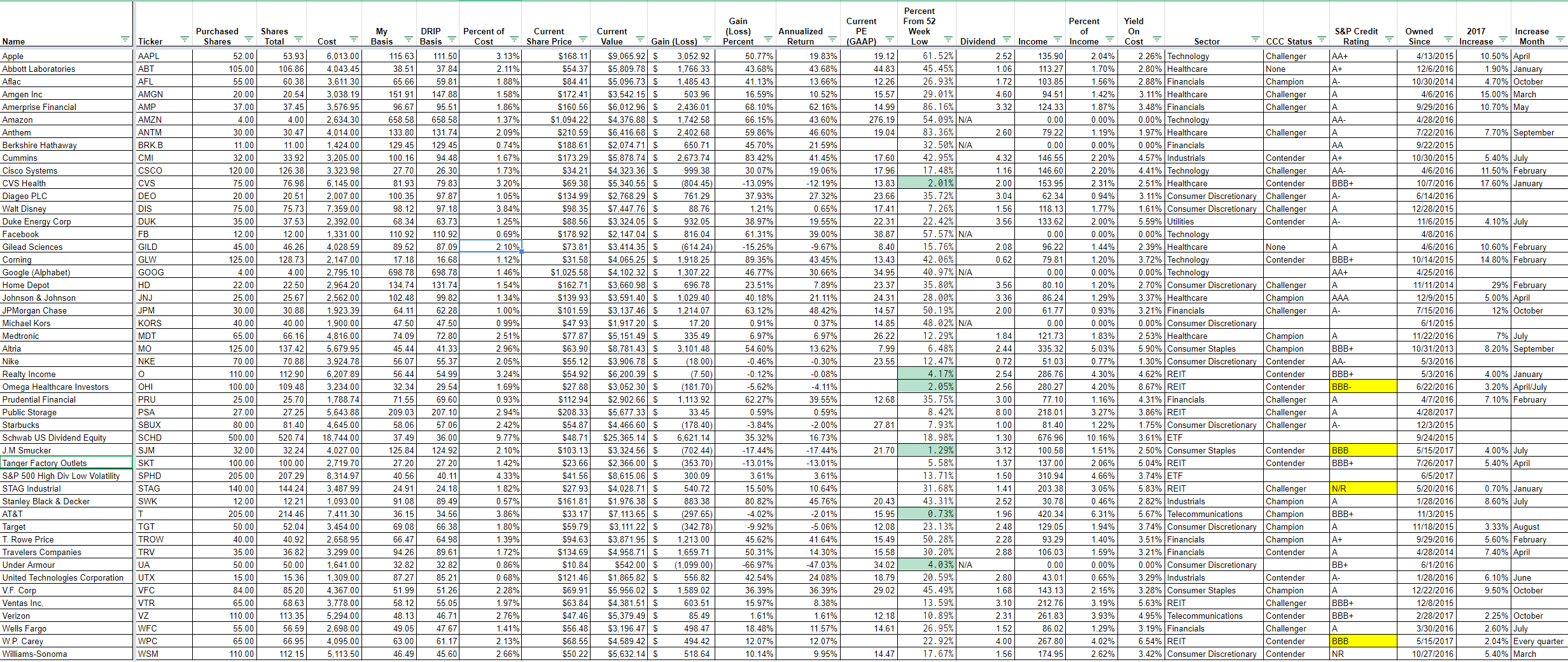The width and height of the screenshot is (1568, 662).
Task: Select the $25,365.14 current value cell
Action: [619, 438]
